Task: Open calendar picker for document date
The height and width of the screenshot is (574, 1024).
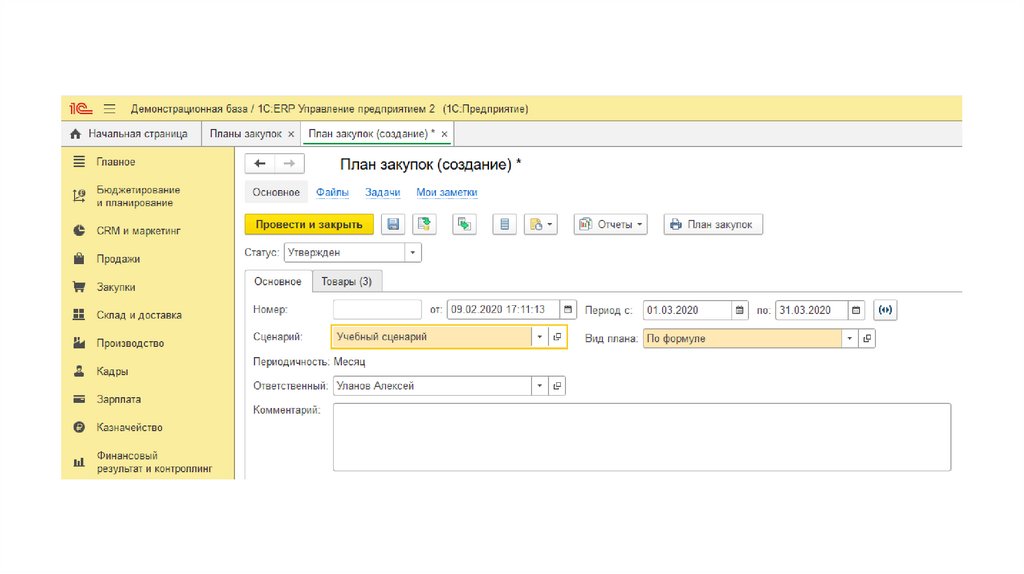Action: pos(568,310)
